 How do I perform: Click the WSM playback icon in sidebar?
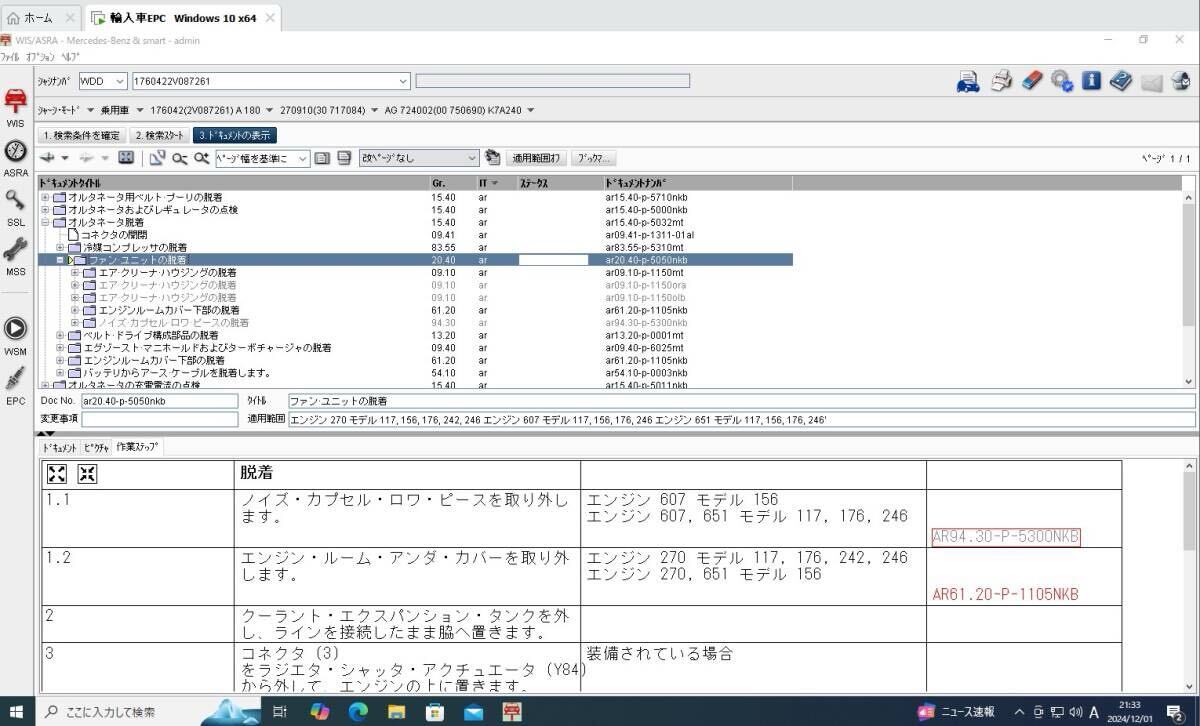click(x=15, y=328)
